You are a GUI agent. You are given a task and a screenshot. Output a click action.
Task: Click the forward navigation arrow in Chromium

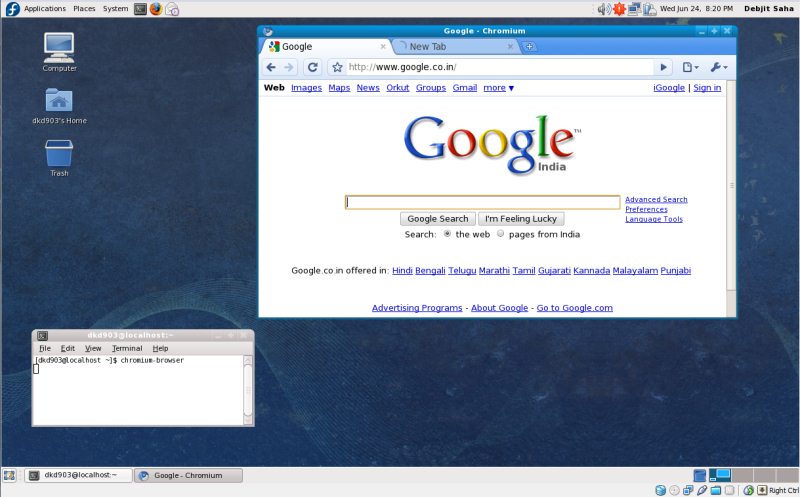tap(289, 67)
